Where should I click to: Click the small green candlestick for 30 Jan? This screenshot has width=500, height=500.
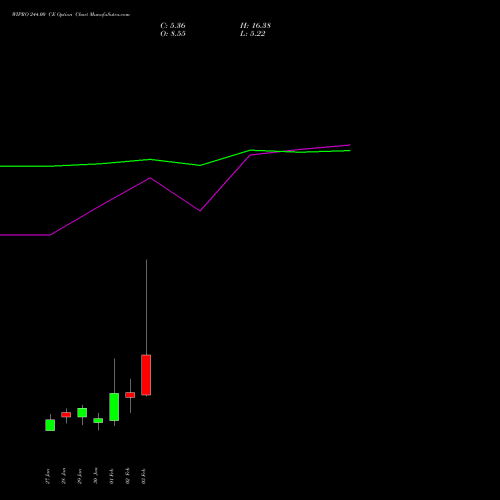[98, 421]
